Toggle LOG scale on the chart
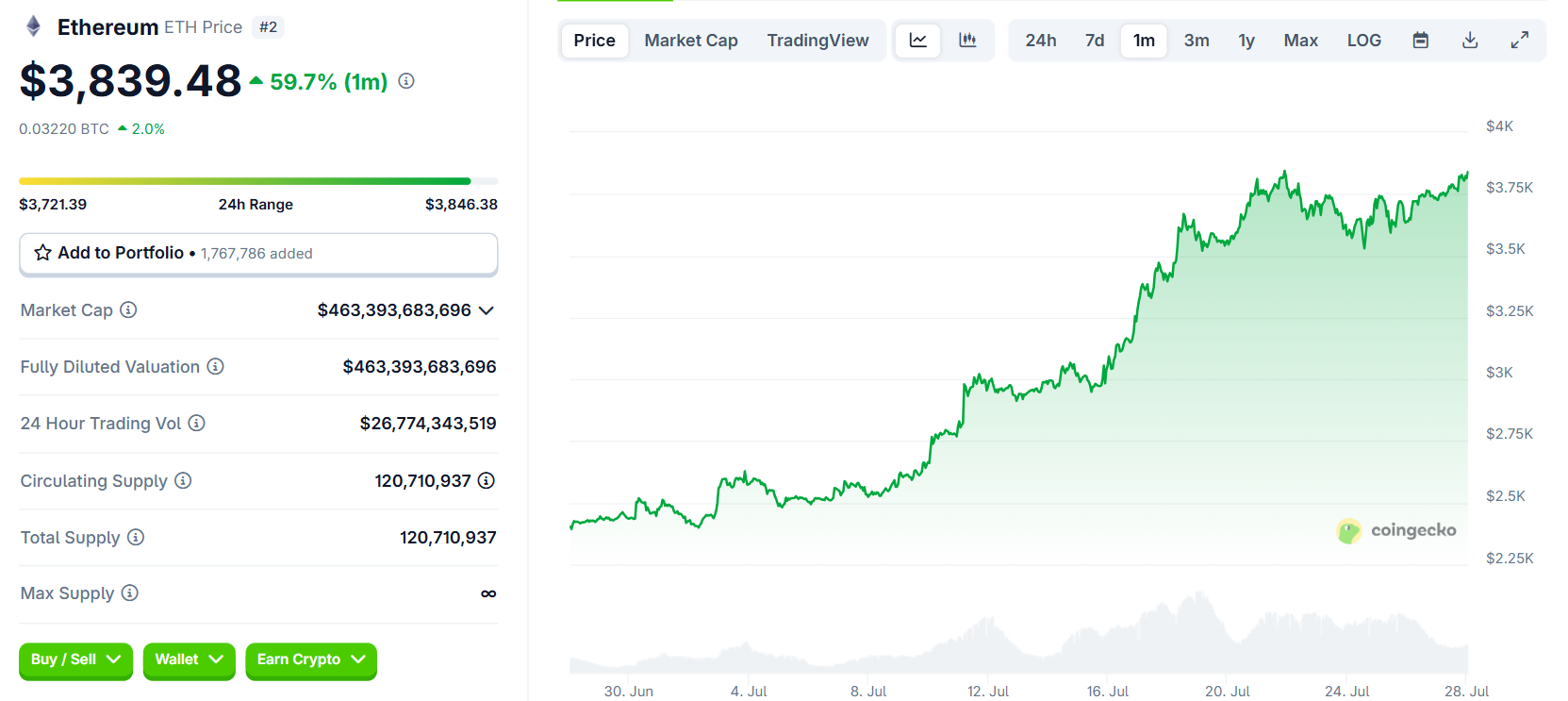This screenshot has height=701, width=1568. (x=1363, y=40)
